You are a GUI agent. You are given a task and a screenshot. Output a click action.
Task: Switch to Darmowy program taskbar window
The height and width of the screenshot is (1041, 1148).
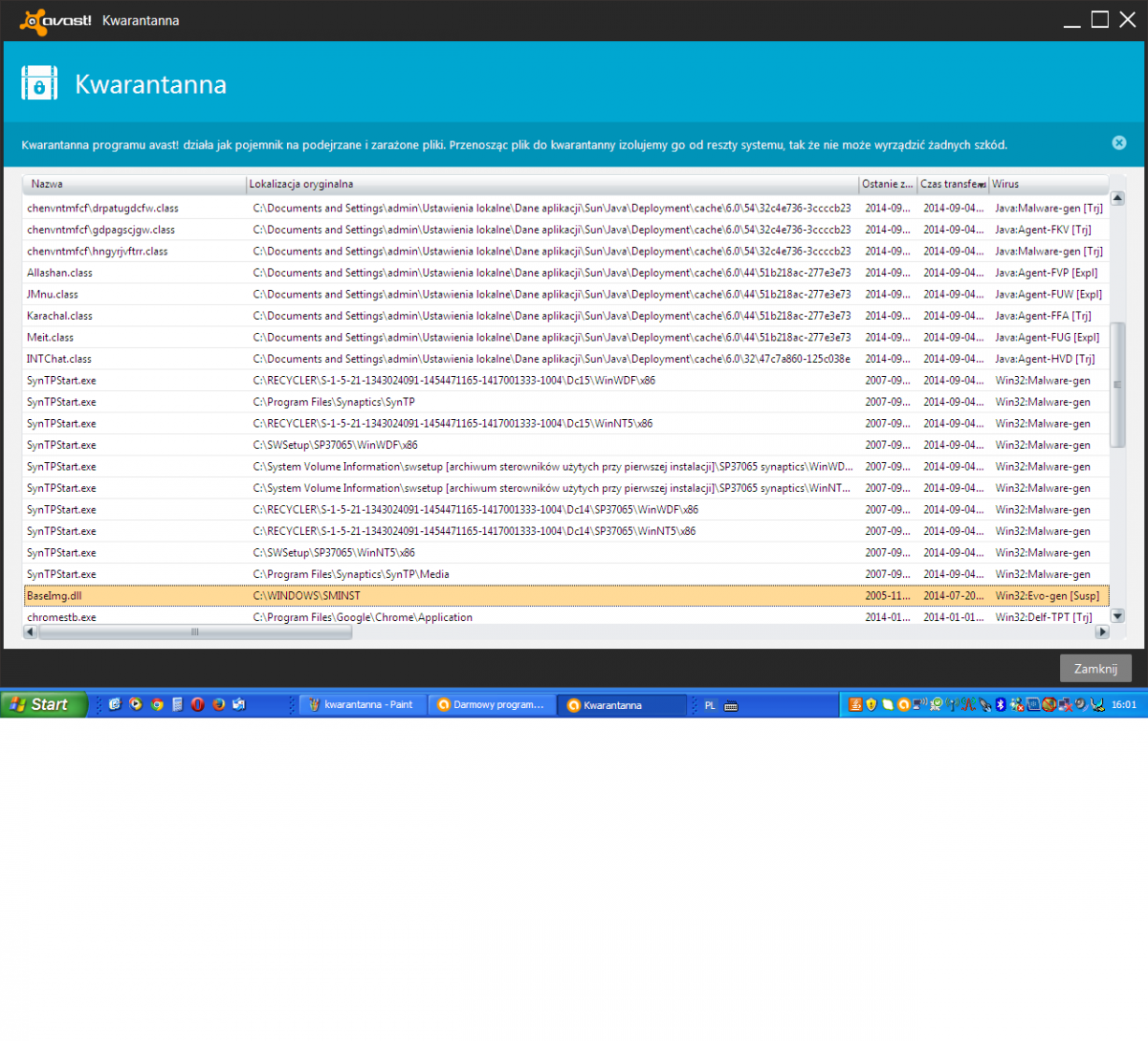[x=492, y=705]
